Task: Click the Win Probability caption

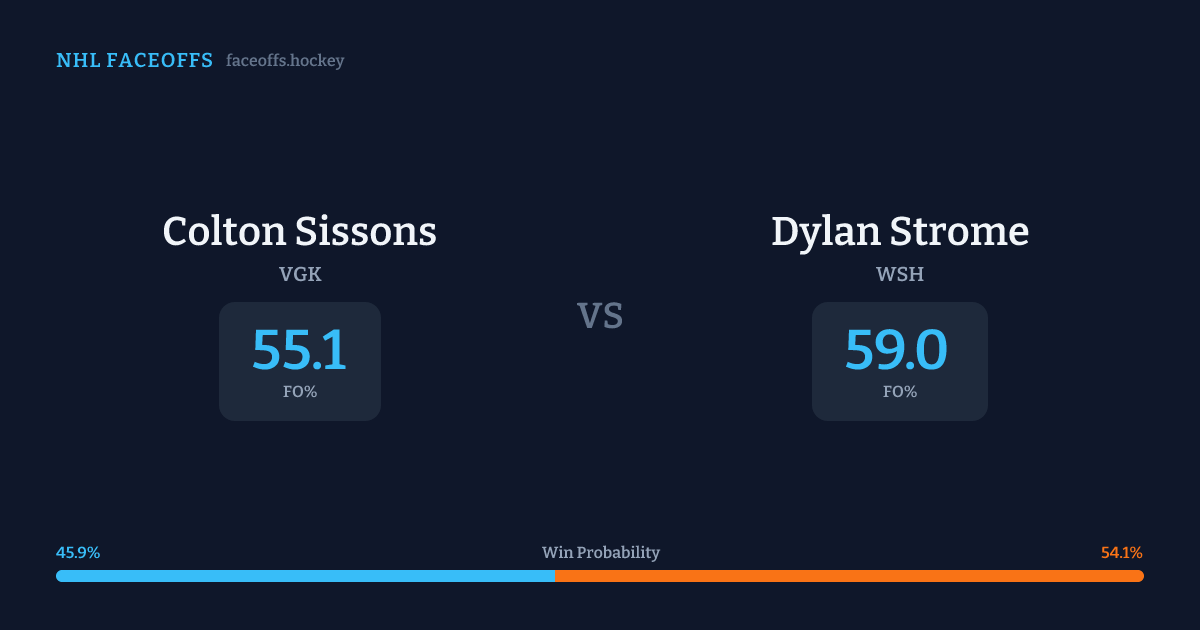Action: pos(601,553)
